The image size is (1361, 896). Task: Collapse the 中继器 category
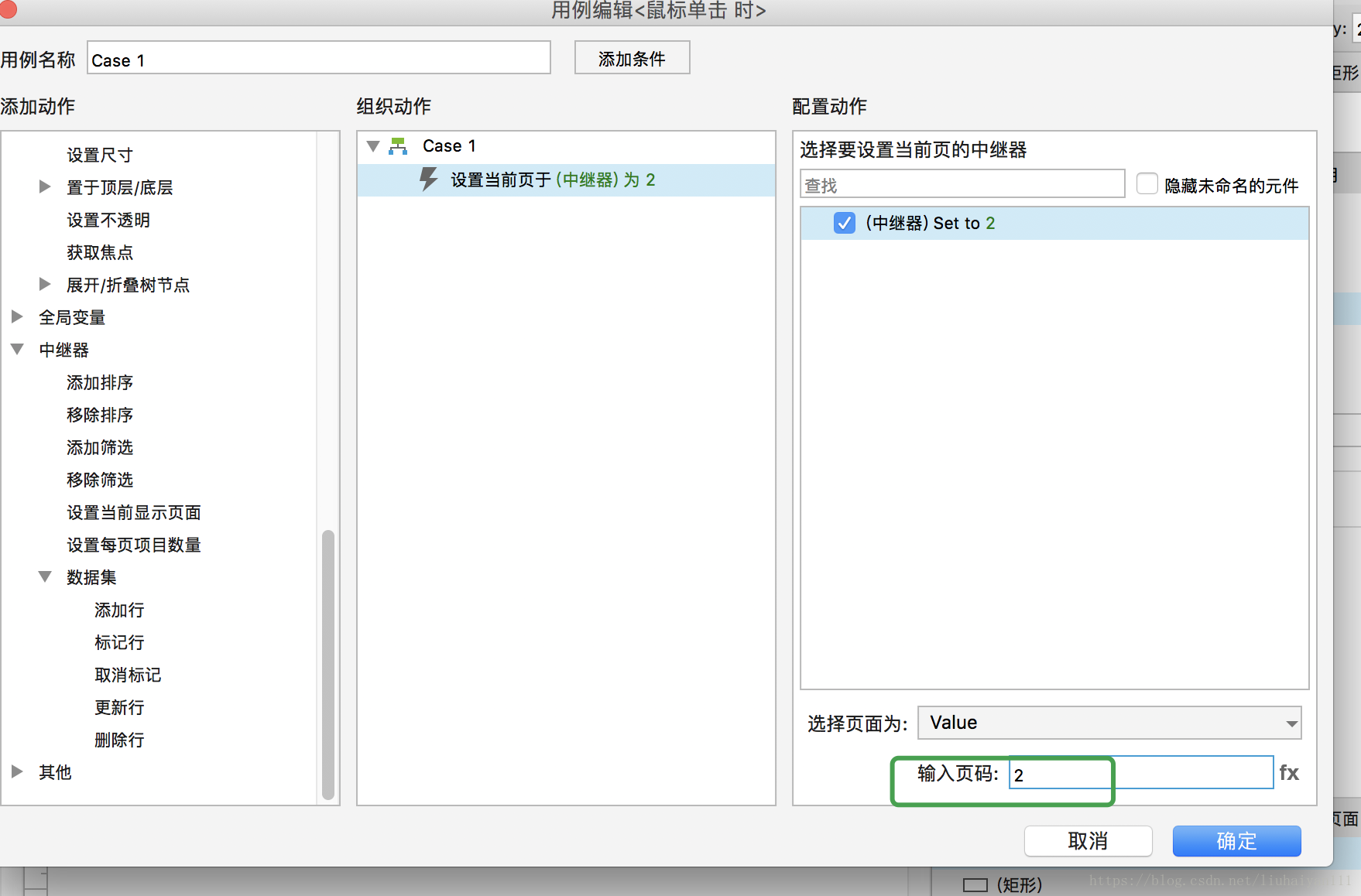pyautogui.click(x=17, y=349)
